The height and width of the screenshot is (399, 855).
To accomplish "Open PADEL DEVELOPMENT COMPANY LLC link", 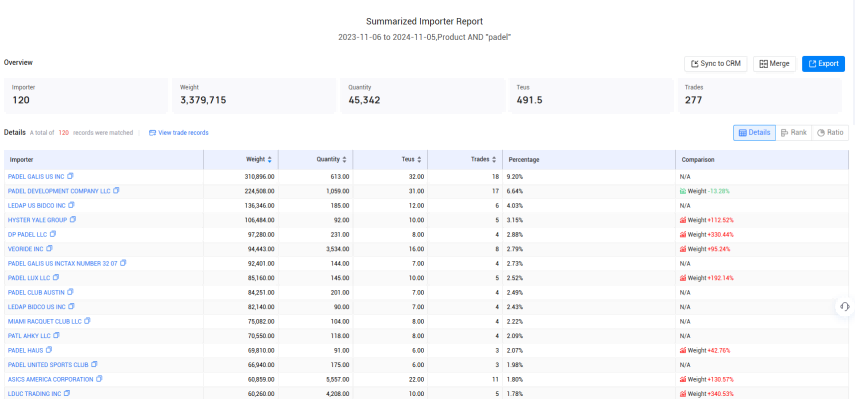I will 59,191.
